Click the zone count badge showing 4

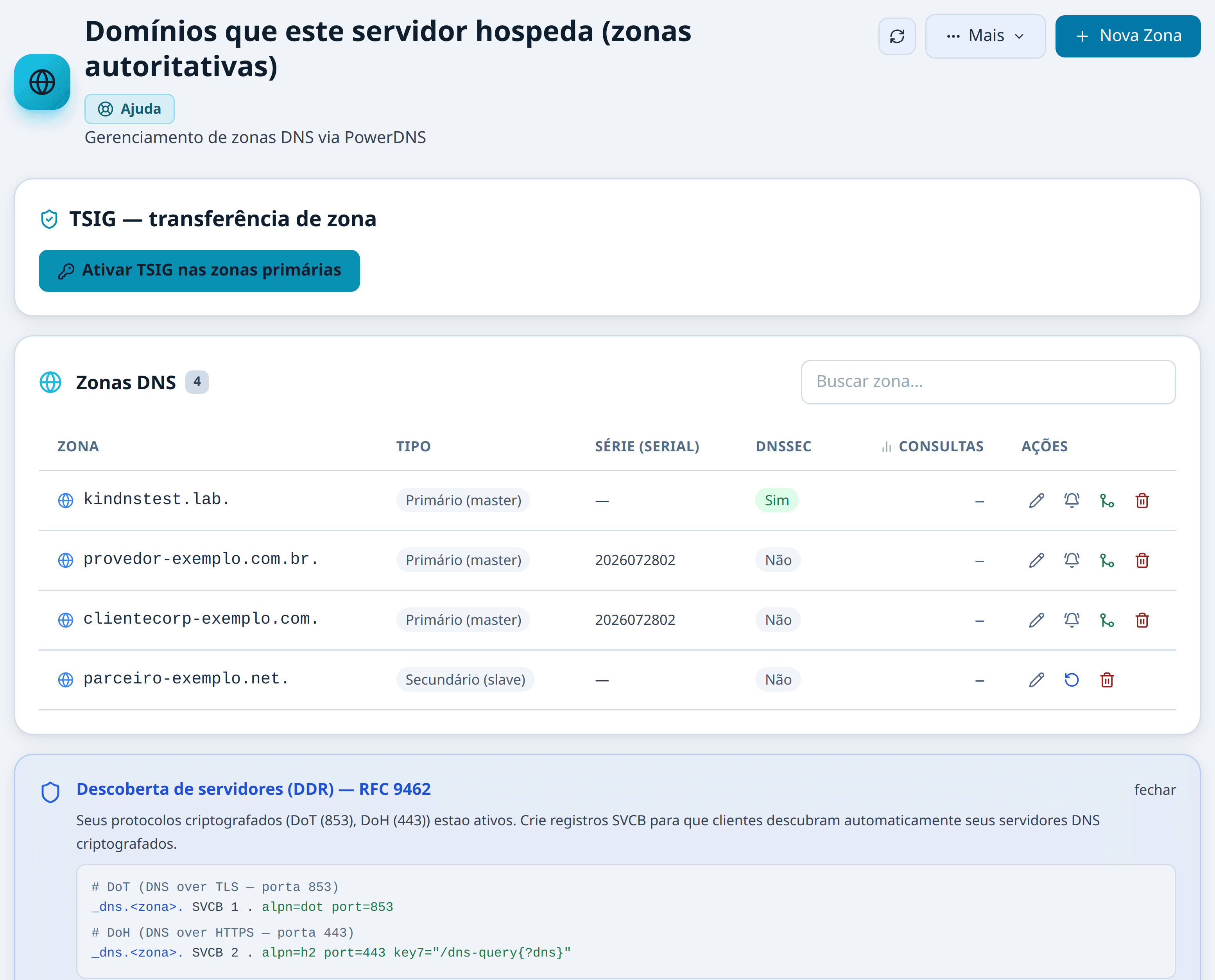(x=197, y=382)
